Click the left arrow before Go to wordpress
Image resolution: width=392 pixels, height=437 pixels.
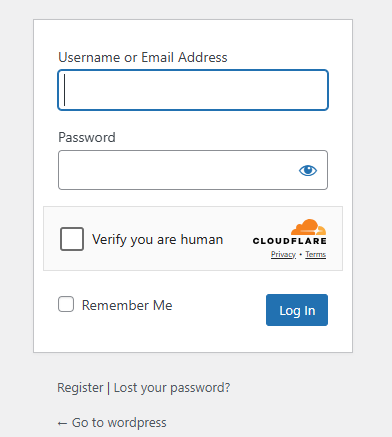62,423
